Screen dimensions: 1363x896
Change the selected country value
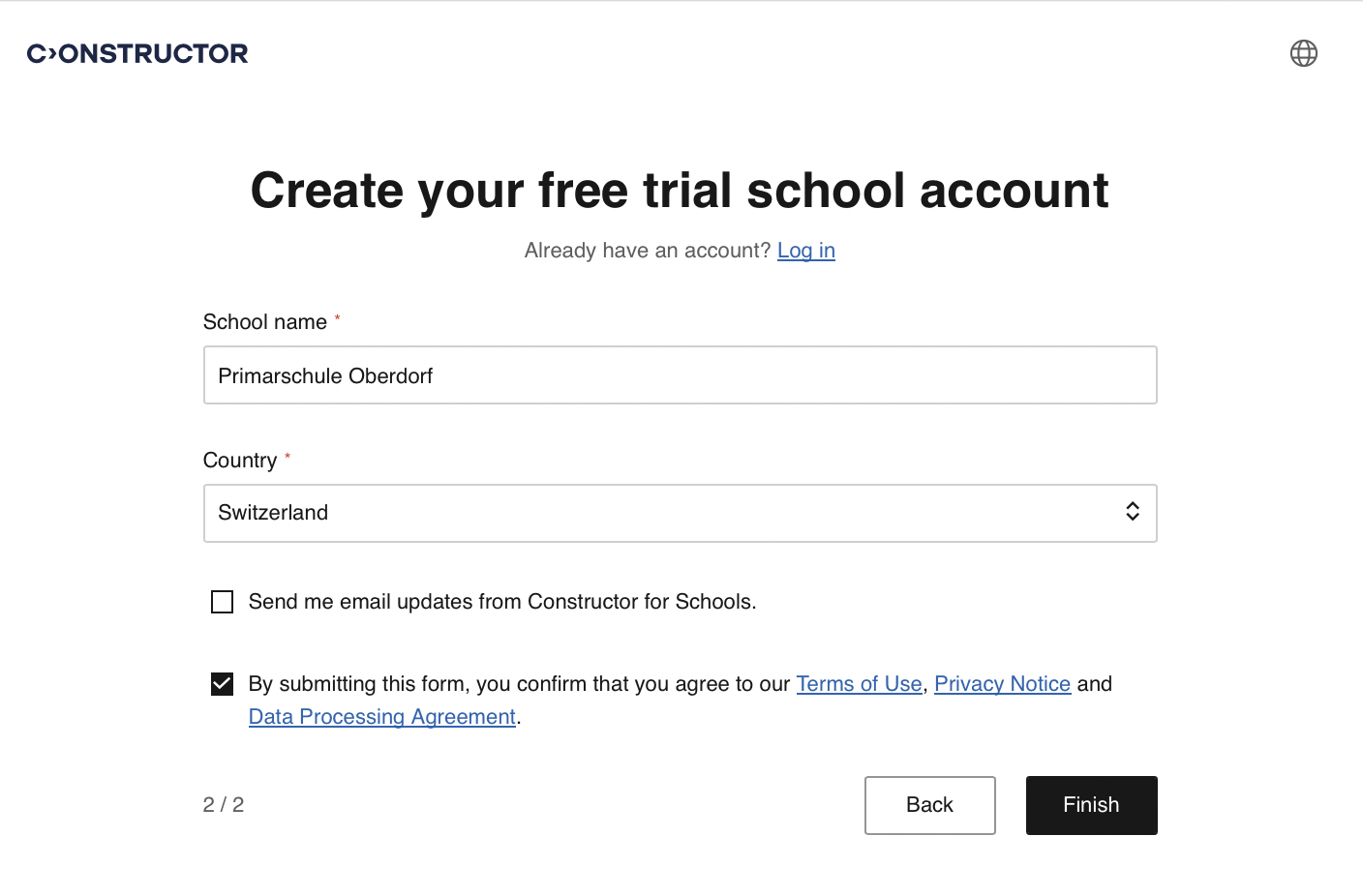[x=680, y=513]
